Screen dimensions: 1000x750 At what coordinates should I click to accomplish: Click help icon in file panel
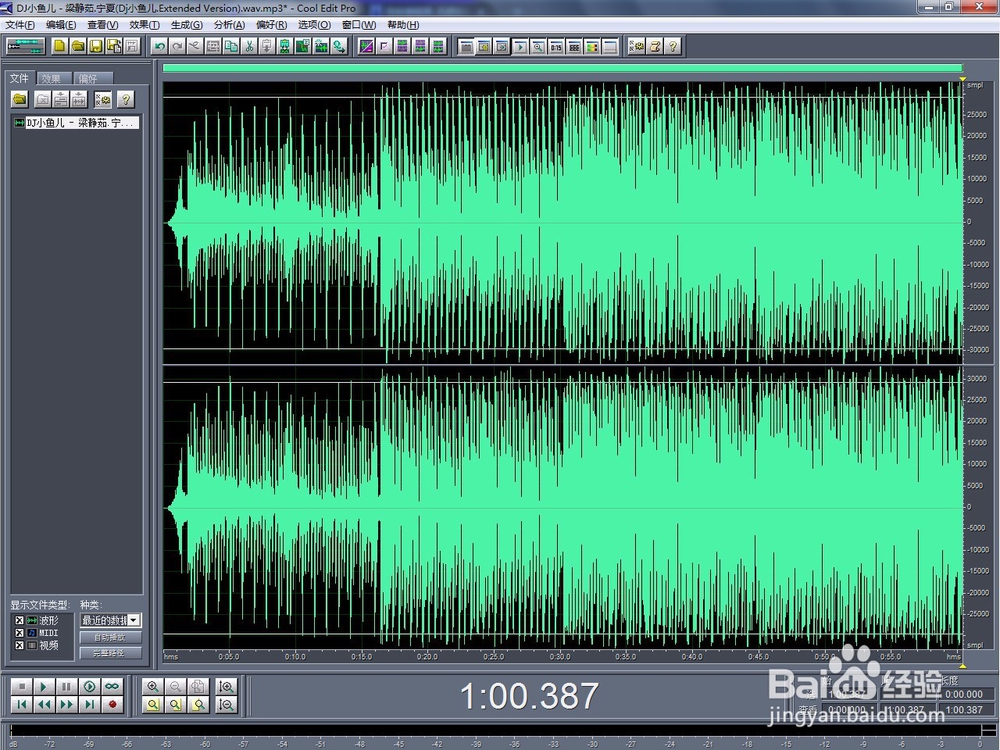126,99
